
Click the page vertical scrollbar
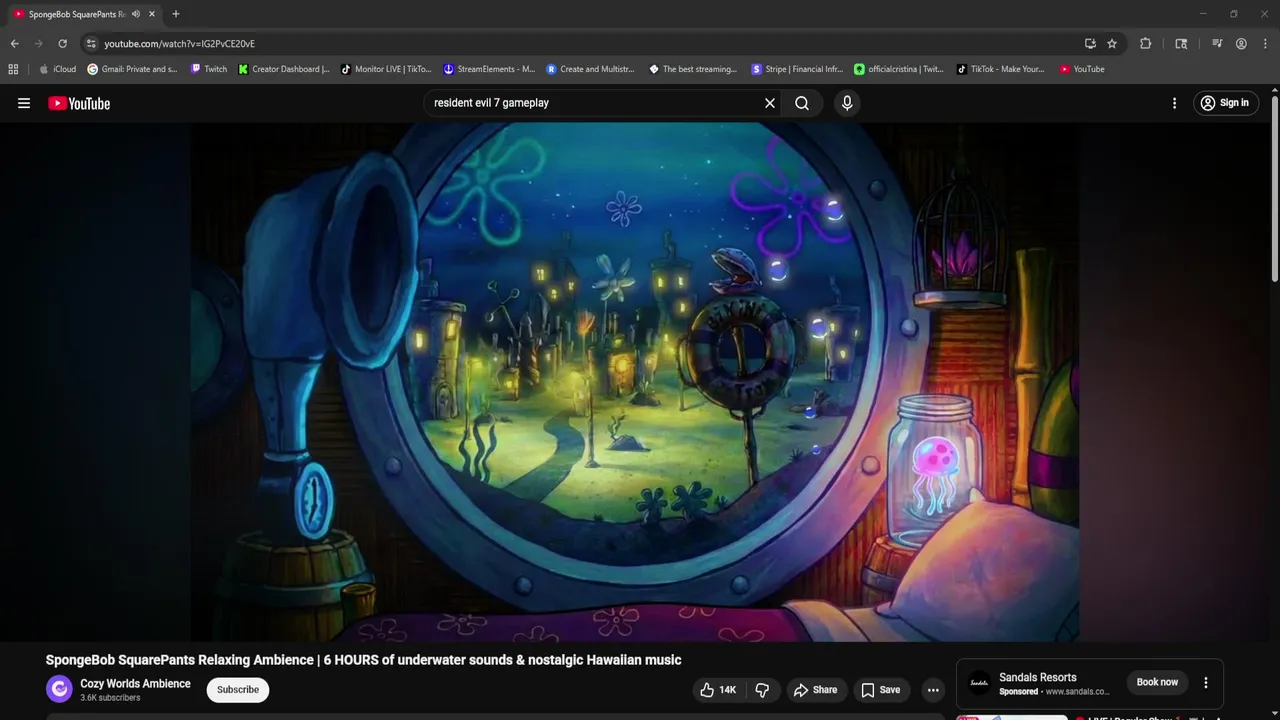coord(1275,190)
